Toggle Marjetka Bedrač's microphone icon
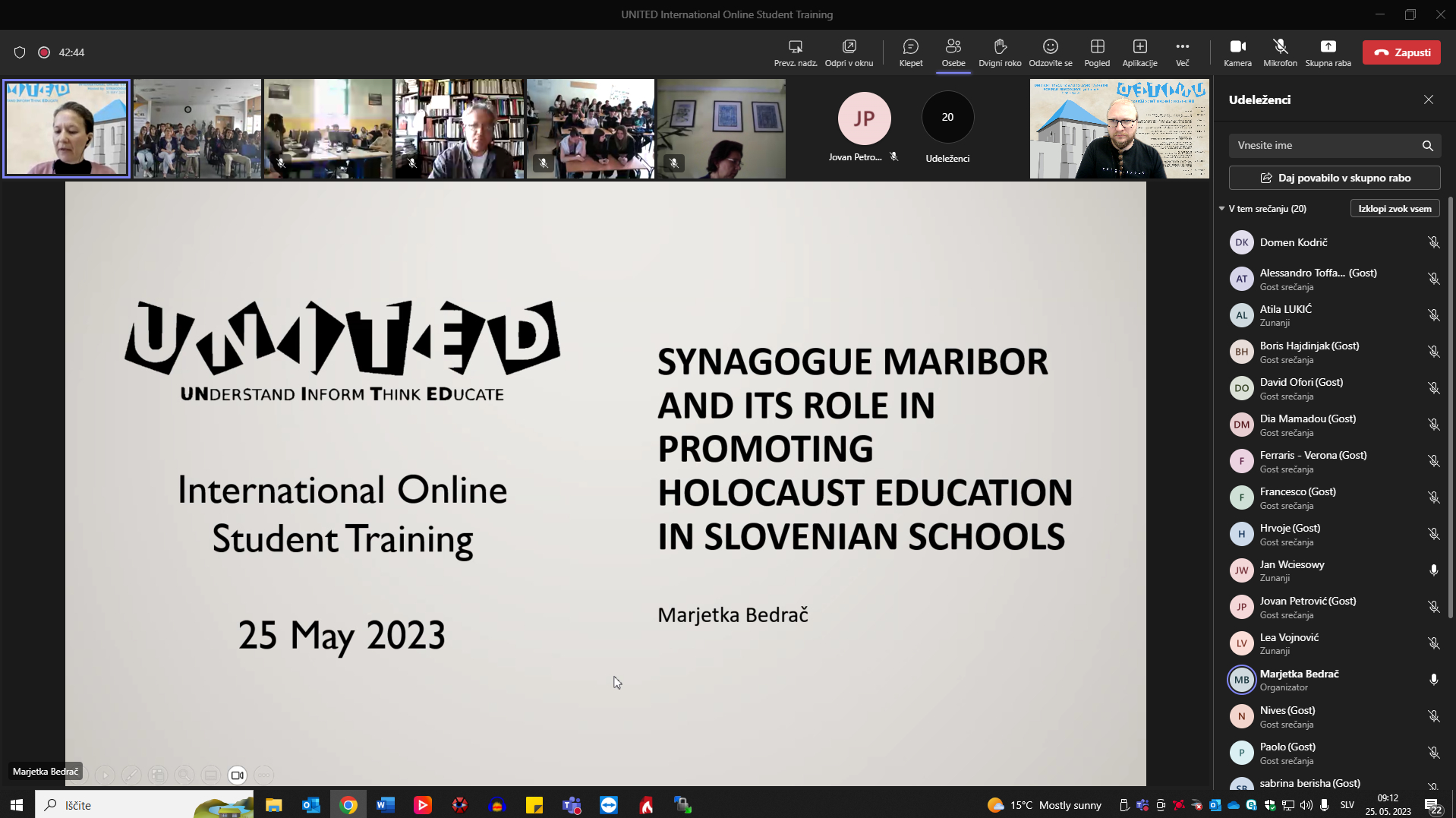The width and height of the screenshot is (1456, 818). (x=1433, y=680)
